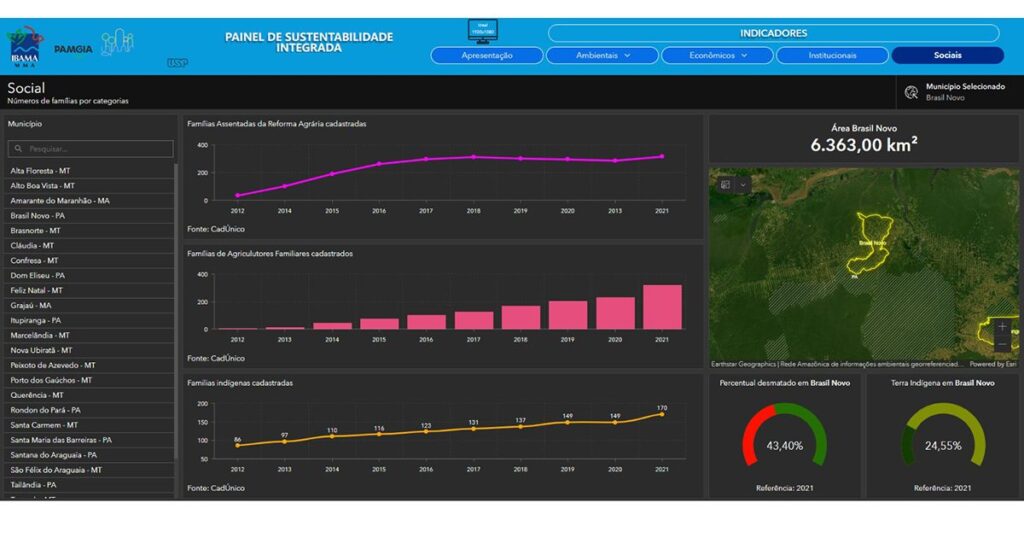Image resolution: width=1024 pixels, height=538 pixels.
Task: Expand the Ambientais dropdown menu
Action: coord(602,55)
